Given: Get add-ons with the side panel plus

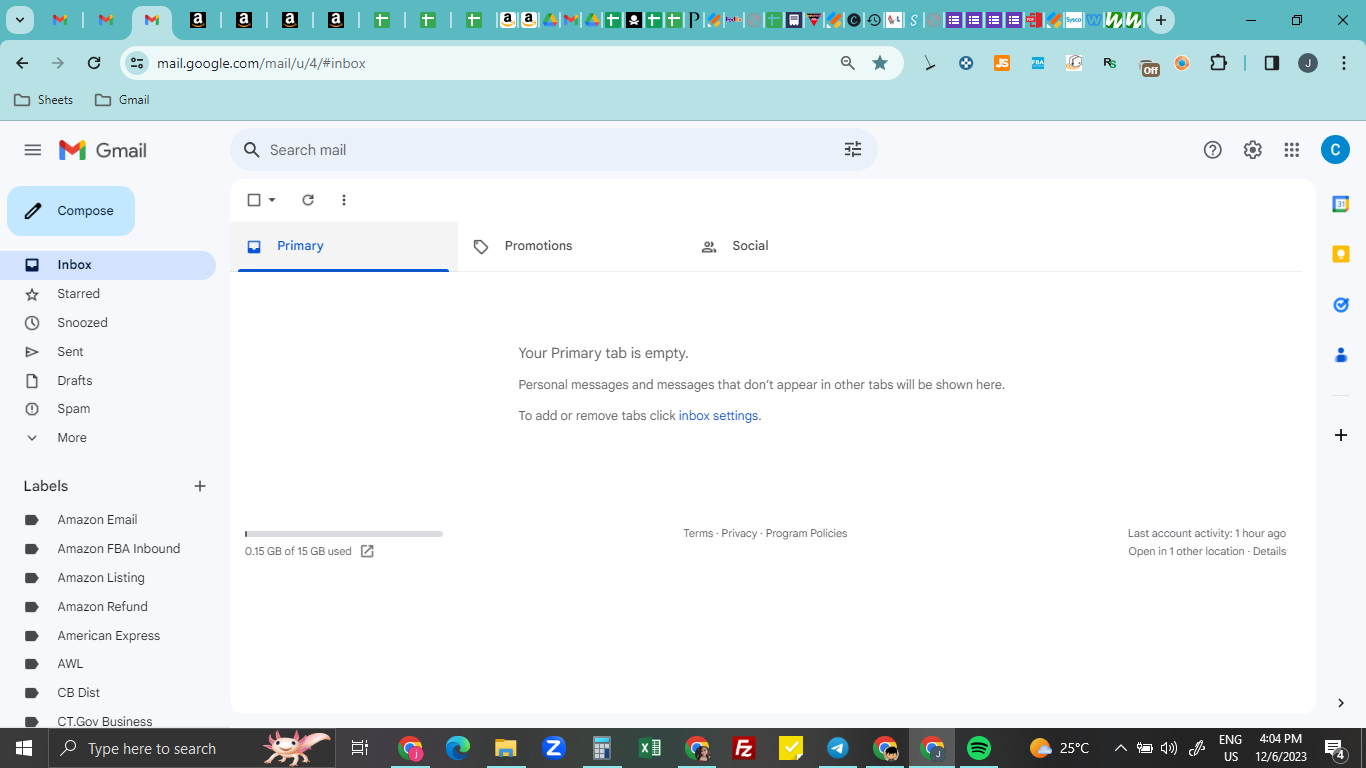Looking at the screenshot, I should click(x=1341, y=435).
